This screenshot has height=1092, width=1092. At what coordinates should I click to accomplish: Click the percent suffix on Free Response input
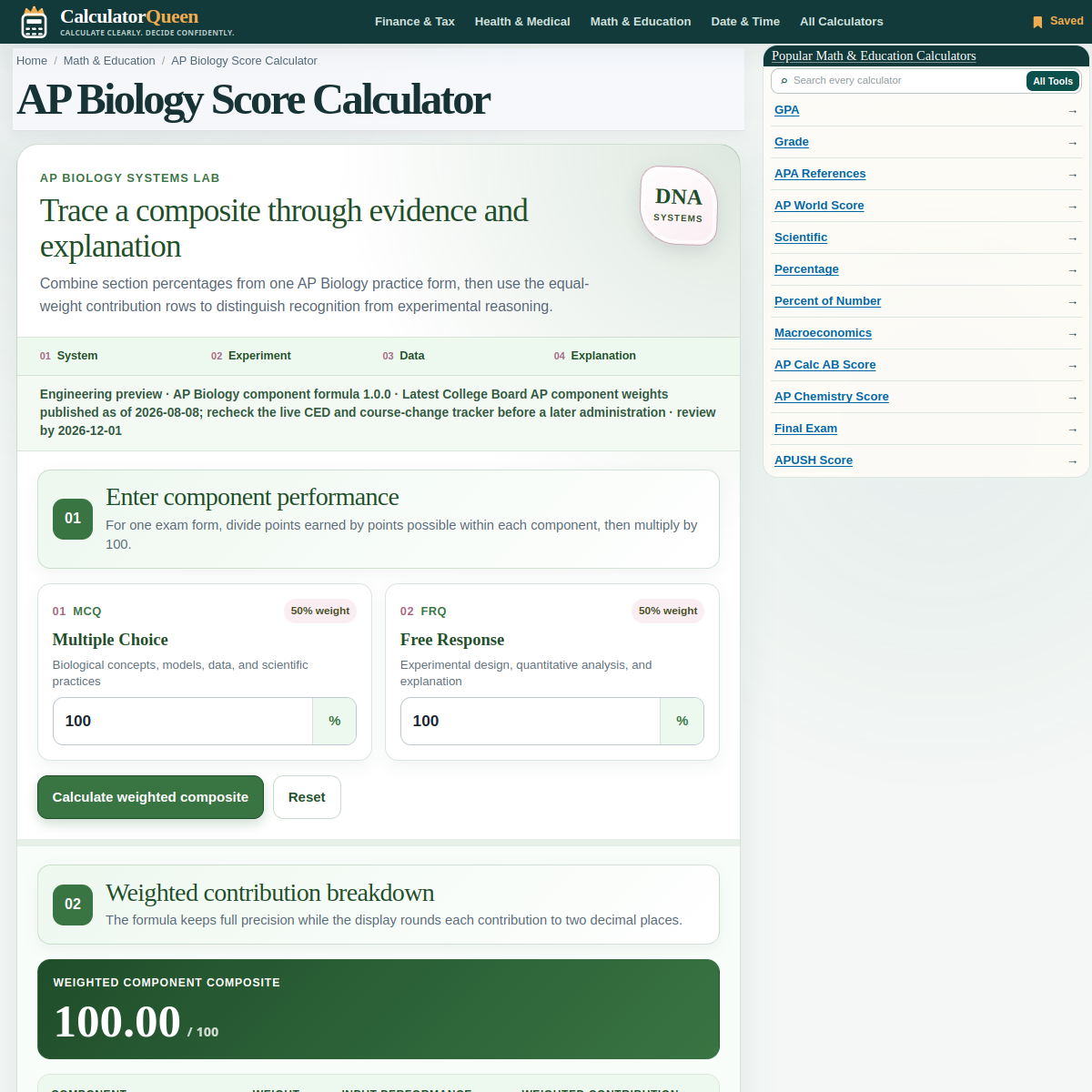(682, 722)
